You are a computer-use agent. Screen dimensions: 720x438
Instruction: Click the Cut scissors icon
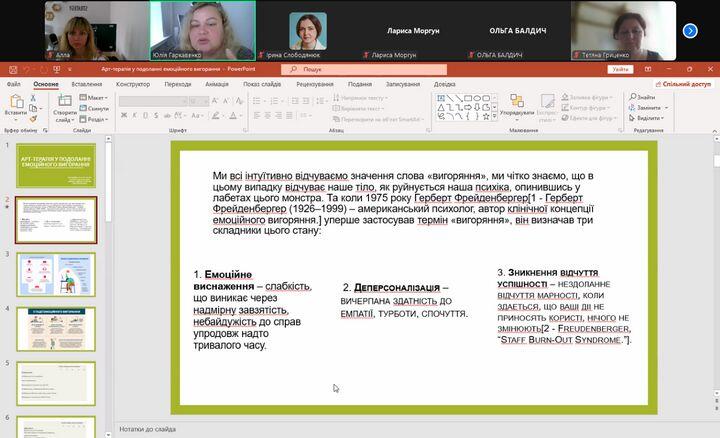click(x=33, y=98)
